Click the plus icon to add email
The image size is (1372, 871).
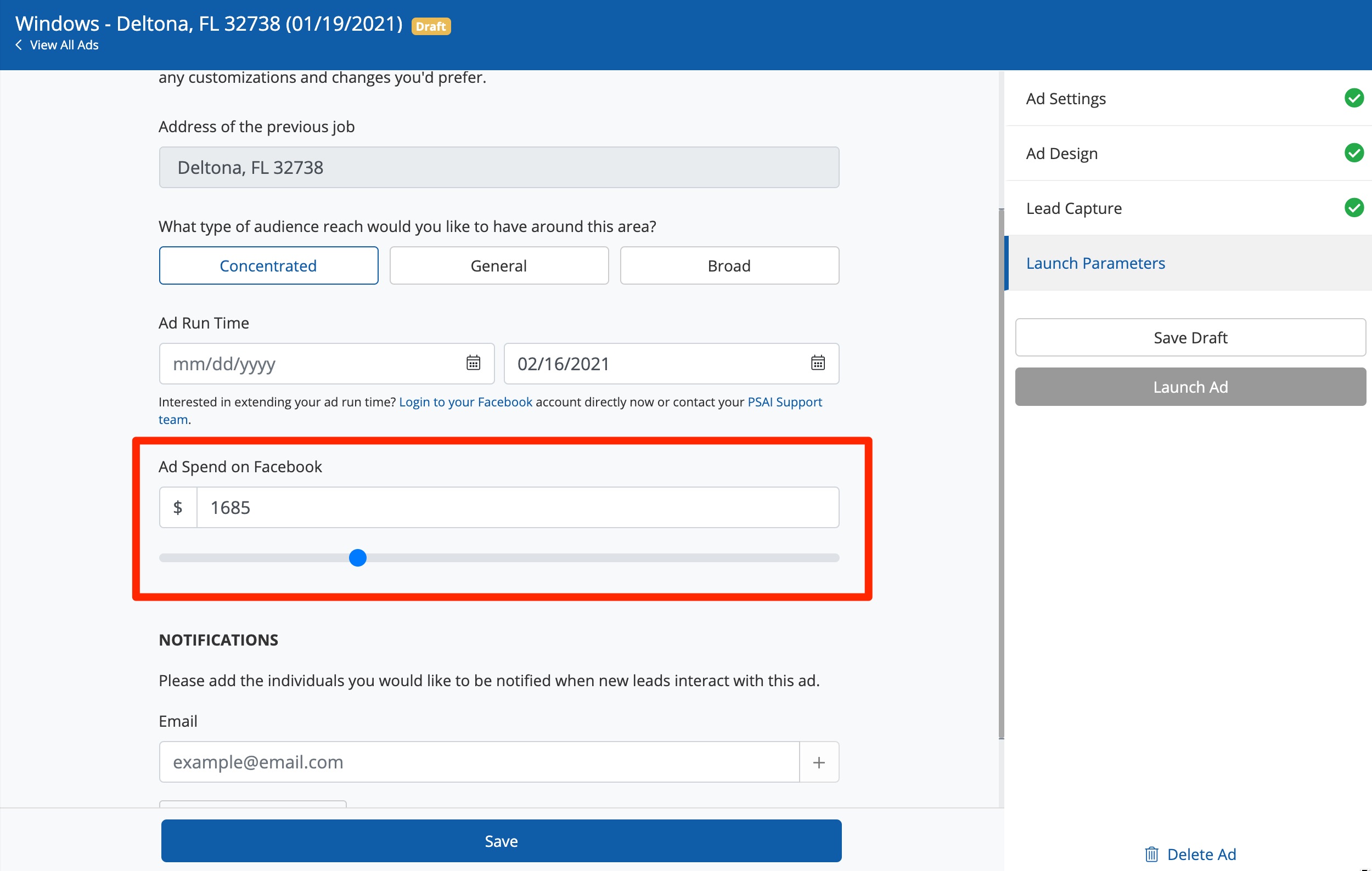[819, 762]
